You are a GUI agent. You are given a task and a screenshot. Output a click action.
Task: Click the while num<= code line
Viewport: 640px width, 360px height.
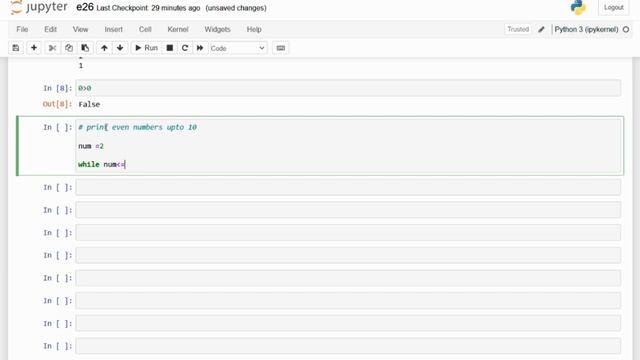click(102, 164)
